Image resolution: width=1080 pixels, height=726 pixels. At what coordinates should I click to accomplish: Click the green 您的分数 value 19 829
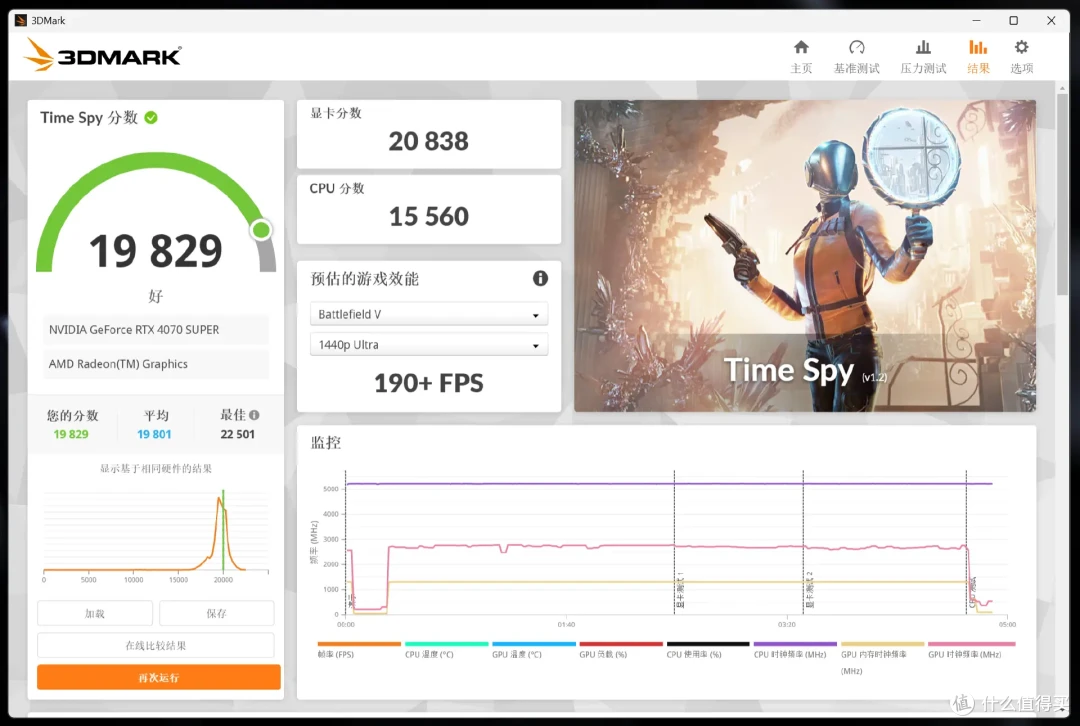pos(71,434)
